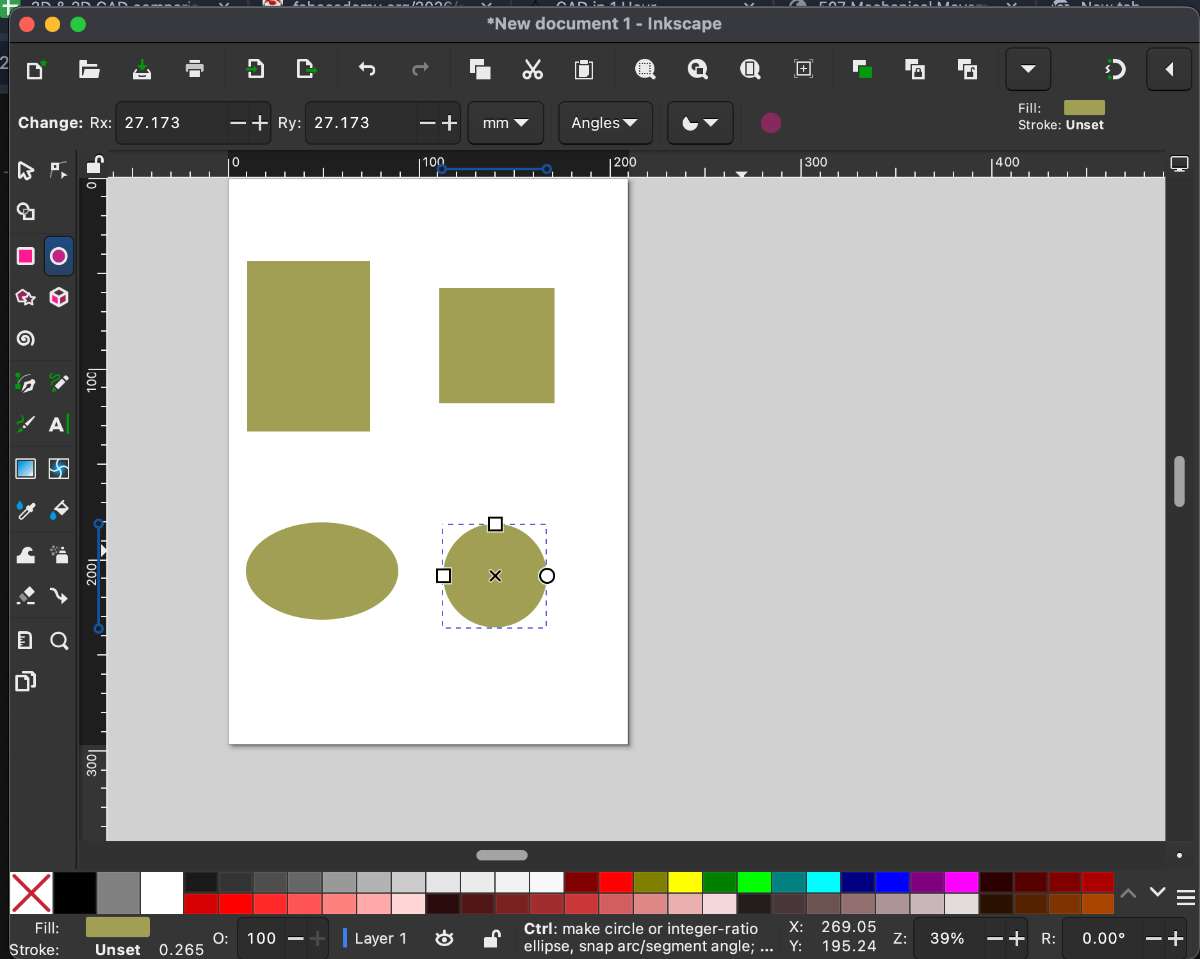Click the Ry radius input field
Viewport: 1200px width, 959px height.
(360, 123)
